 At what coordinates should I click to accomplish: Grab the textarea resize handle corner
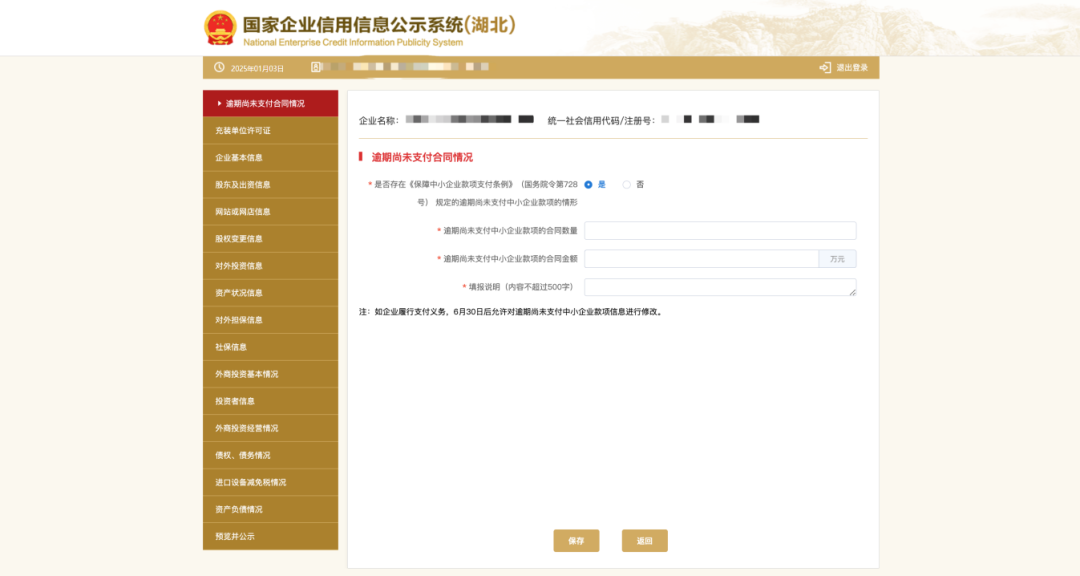coord(853,292)
